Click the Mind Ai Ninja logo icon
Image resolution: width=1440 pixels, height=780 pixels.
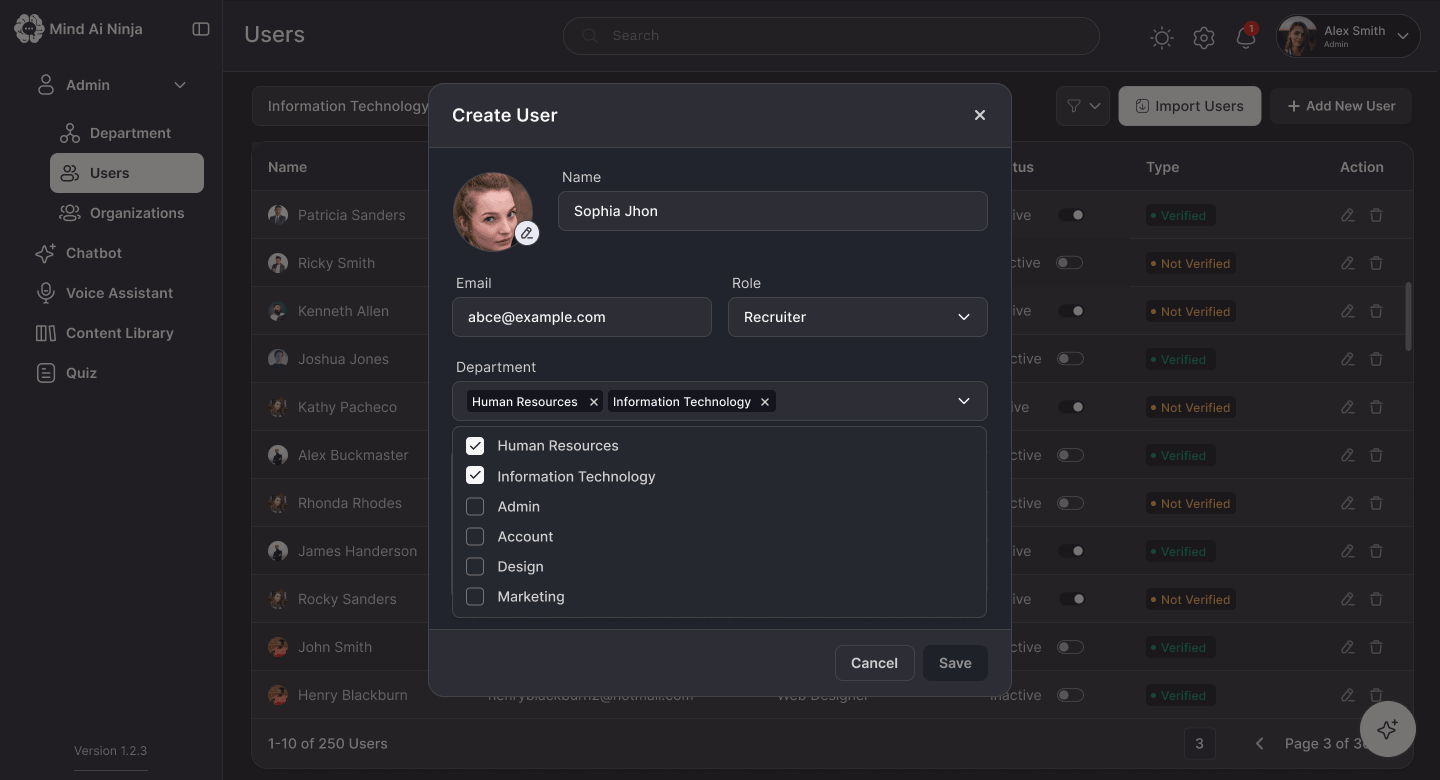(29, 29)
